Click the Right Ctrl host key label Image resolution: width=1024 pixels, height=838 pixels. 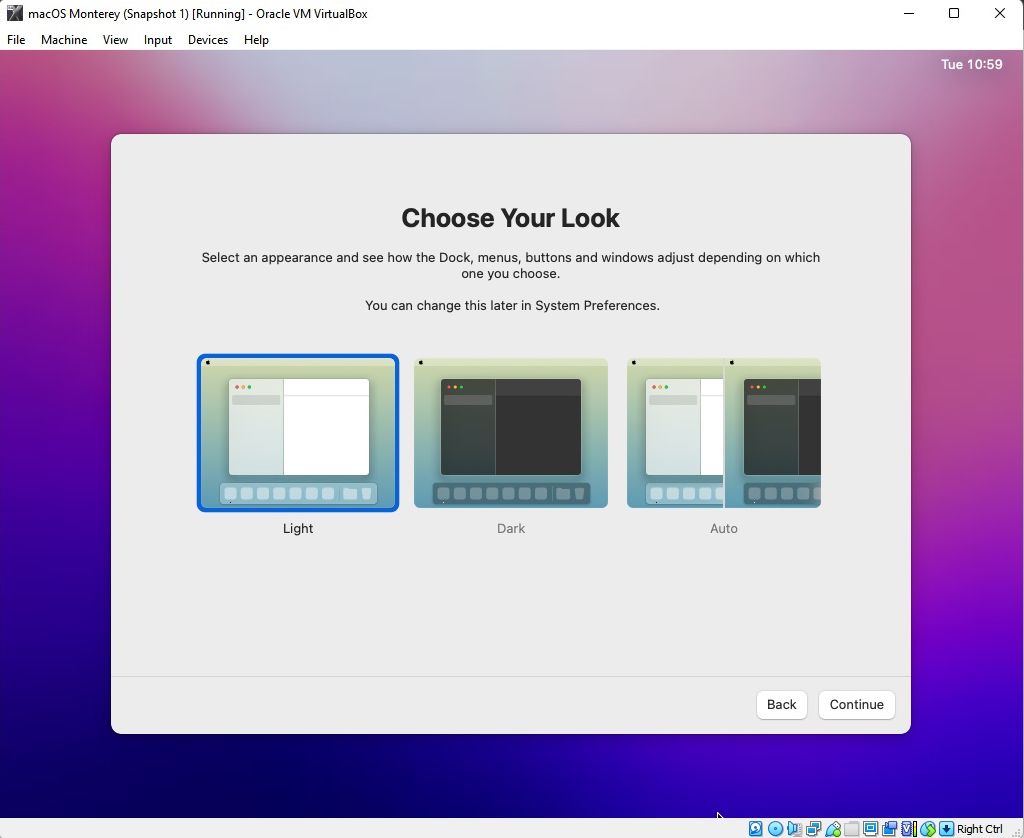point(980,829)
